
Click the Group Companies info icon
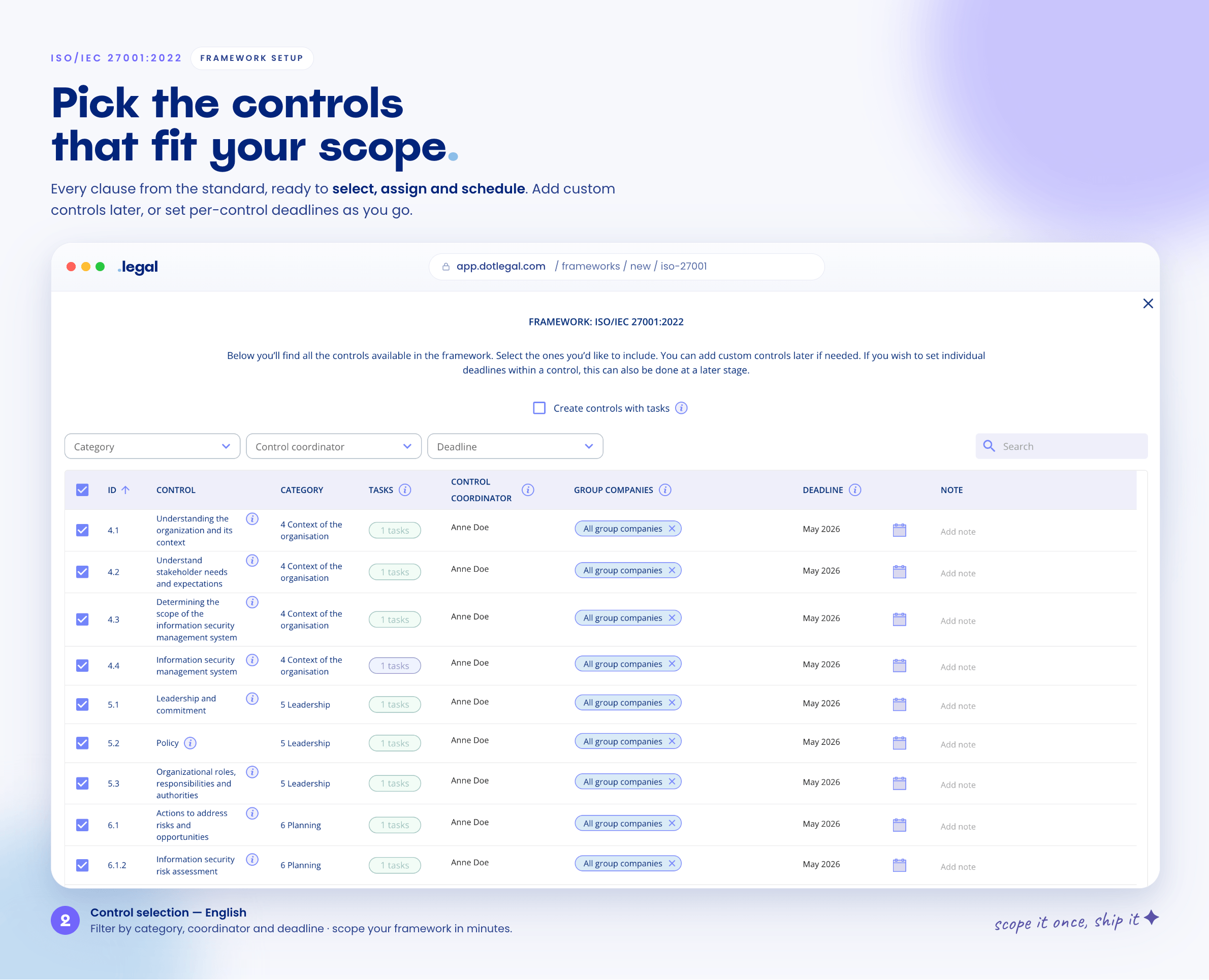(x=665, y=490)
